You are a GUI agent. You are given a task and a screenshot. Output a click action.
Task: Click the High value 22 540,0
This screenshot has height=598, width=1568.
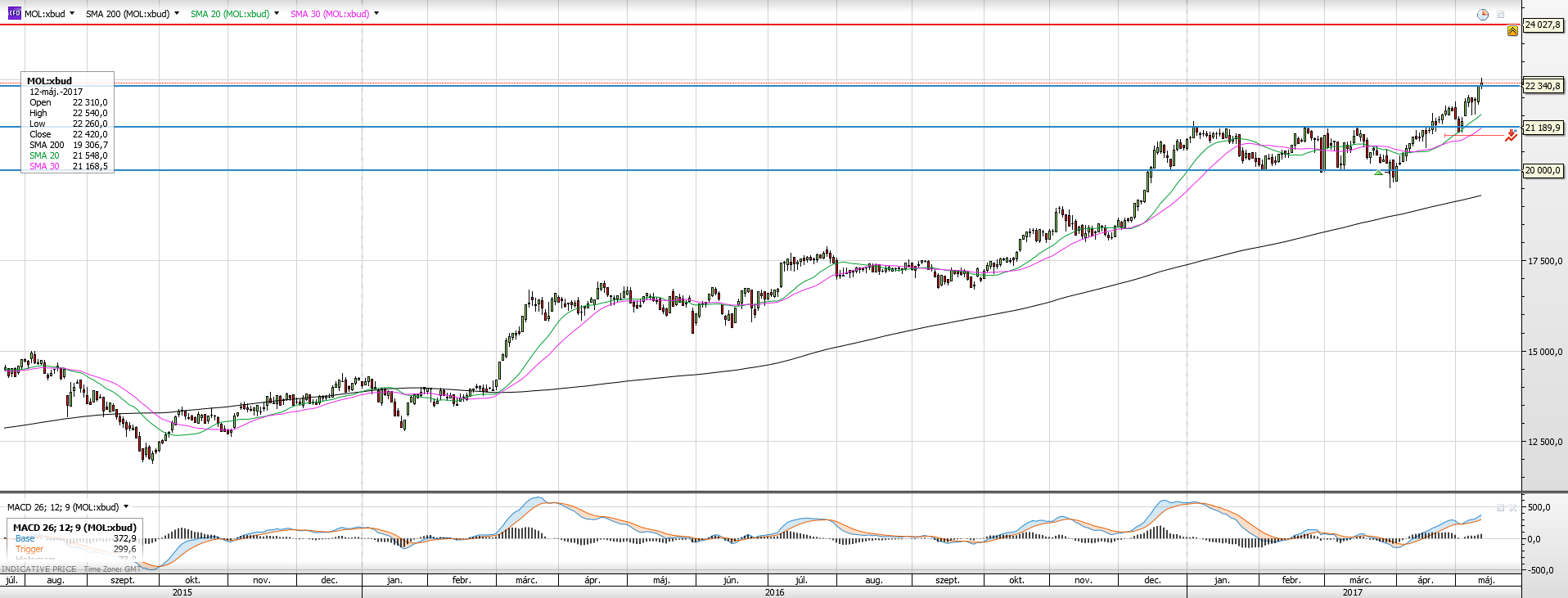coord(90,113)
